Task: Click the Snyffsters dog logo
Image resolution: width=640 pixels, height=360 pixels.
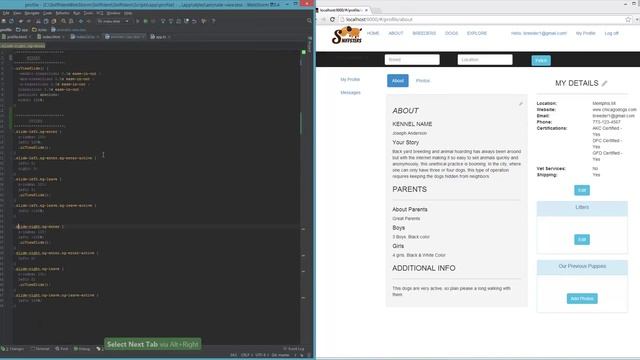Action: click(x=347, y=35)
